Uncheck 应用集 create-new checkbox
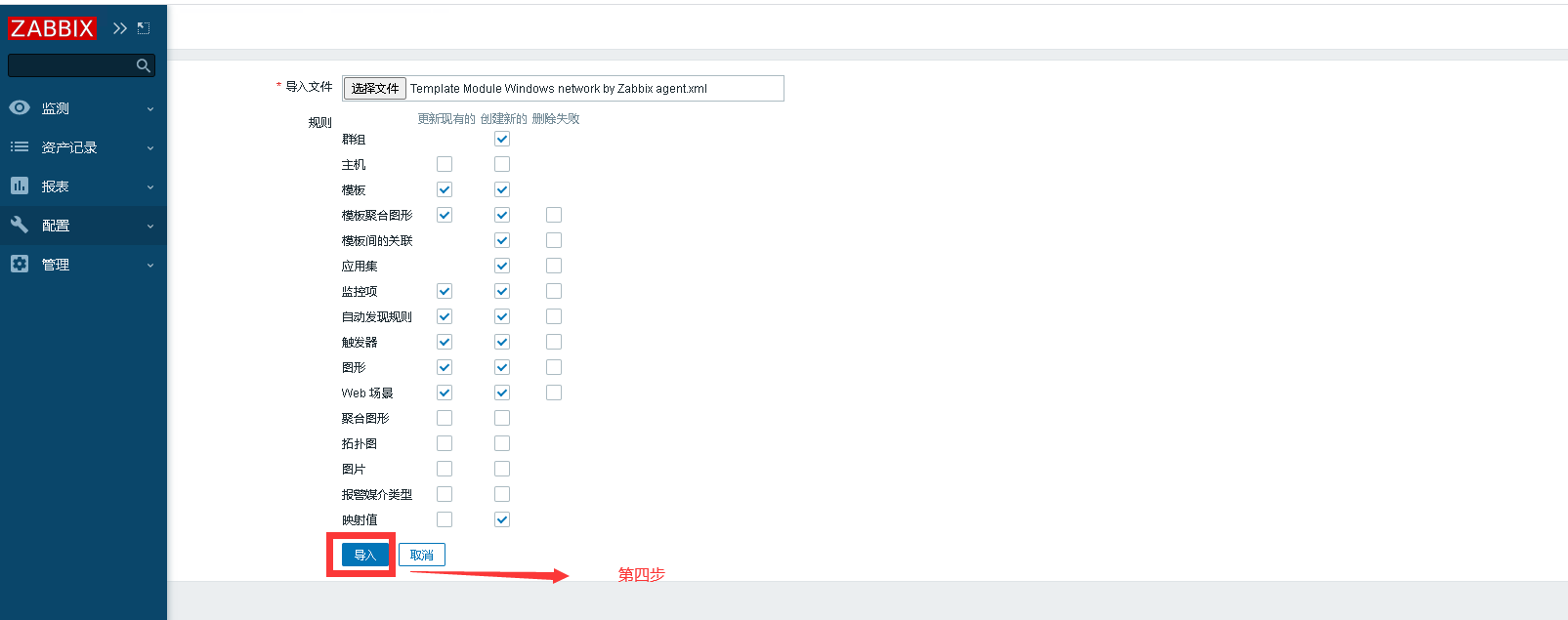The image size is (1568, 620). pyautogui.click(x=502, y=266)
